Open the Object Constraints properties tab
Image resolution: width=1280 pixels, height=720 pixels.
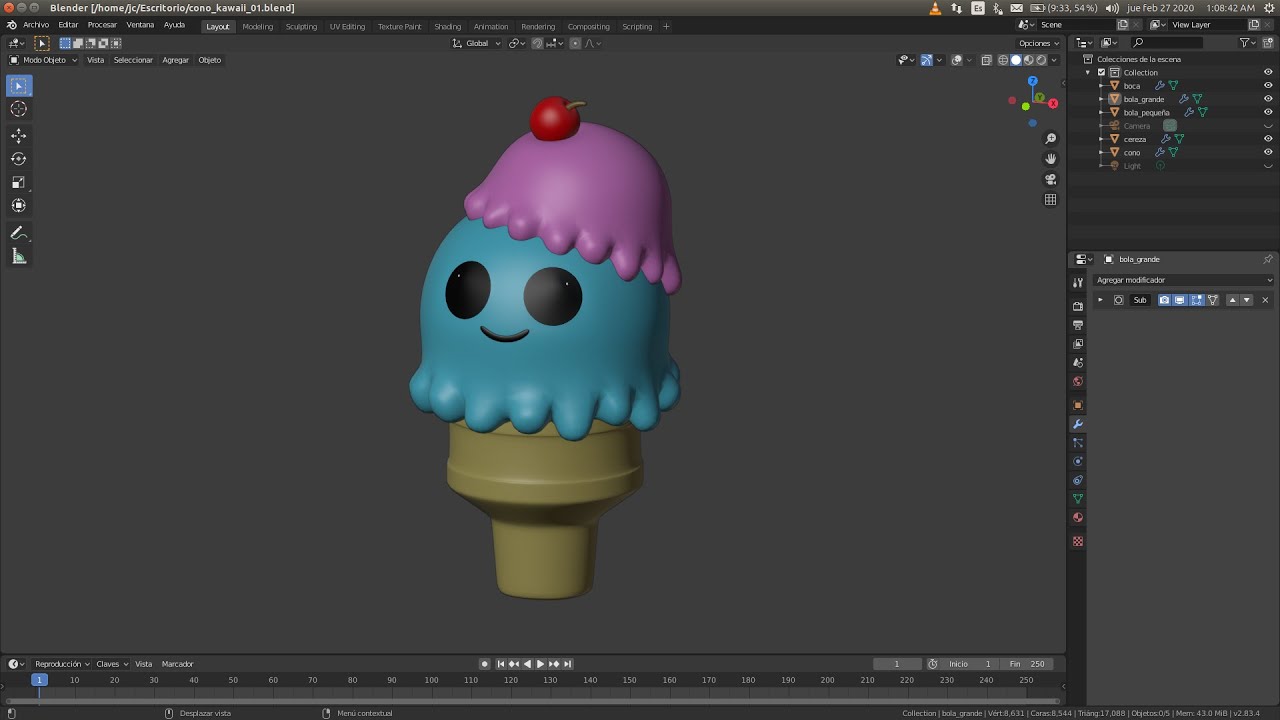click(x=1078, y=480)
